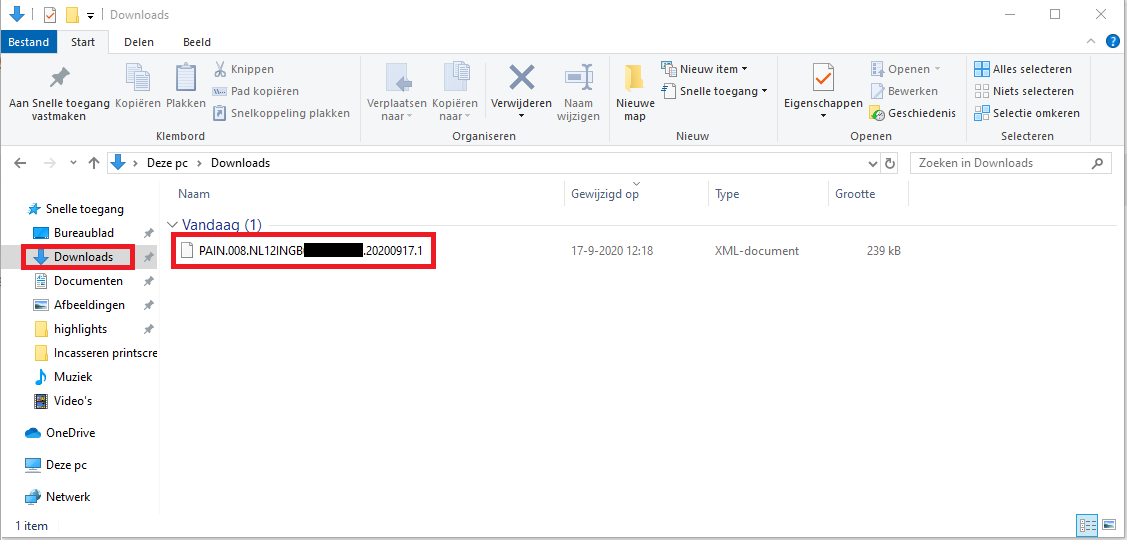1127x540 pixels.
Task: Open the Bestand menu
Action: coord(29,42)
